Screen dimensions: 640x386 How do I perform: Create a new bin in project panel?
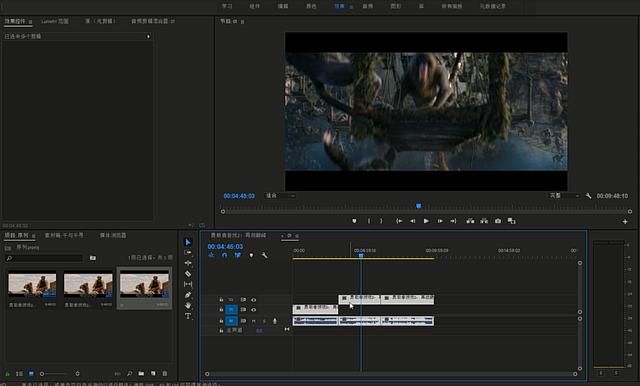coord(141,373)
